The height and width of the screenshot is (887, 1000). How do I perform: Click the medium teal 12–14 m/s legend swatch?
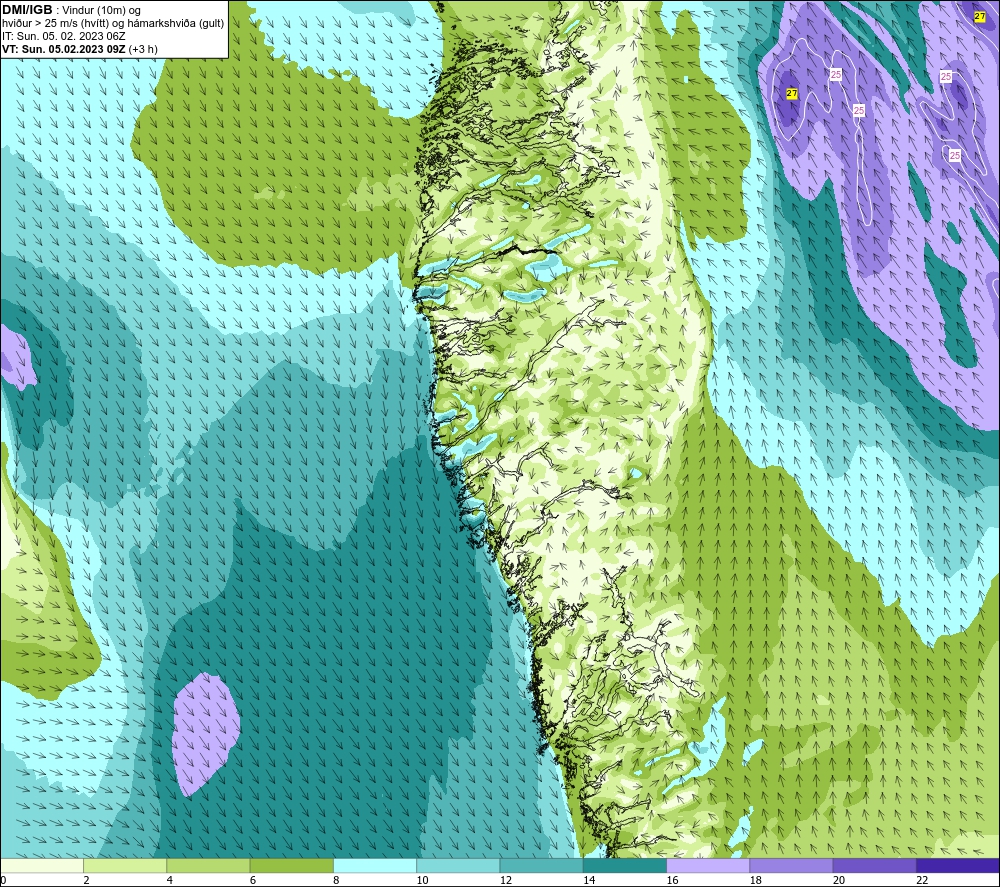tap(541, 865)
